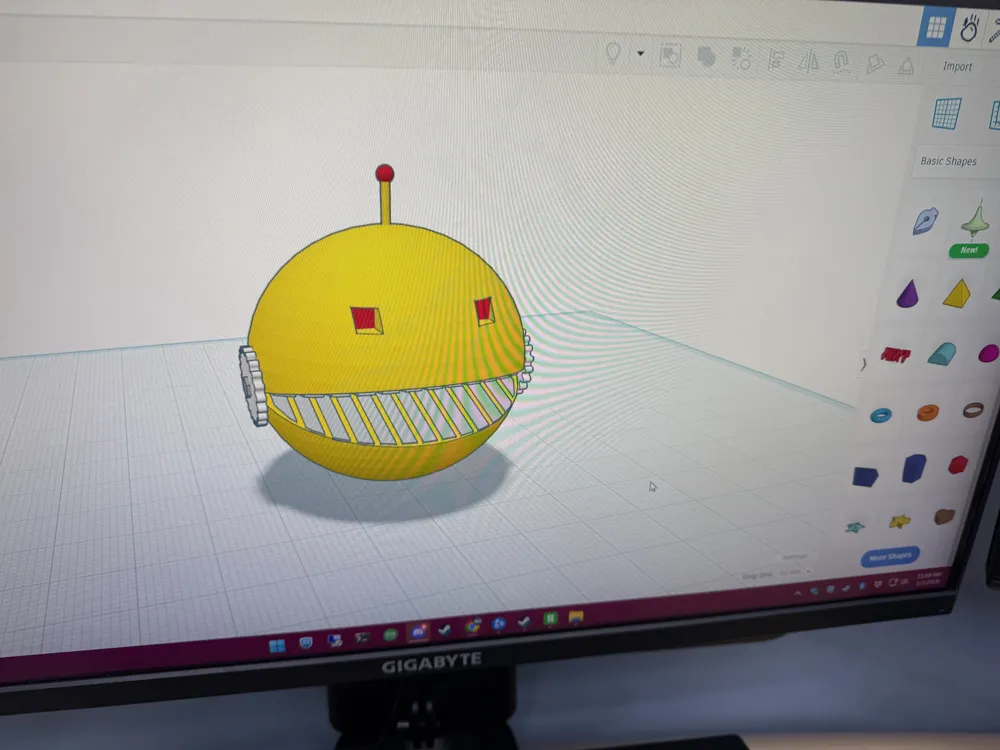Pick the tall blue prism shape

pos(914,467)
